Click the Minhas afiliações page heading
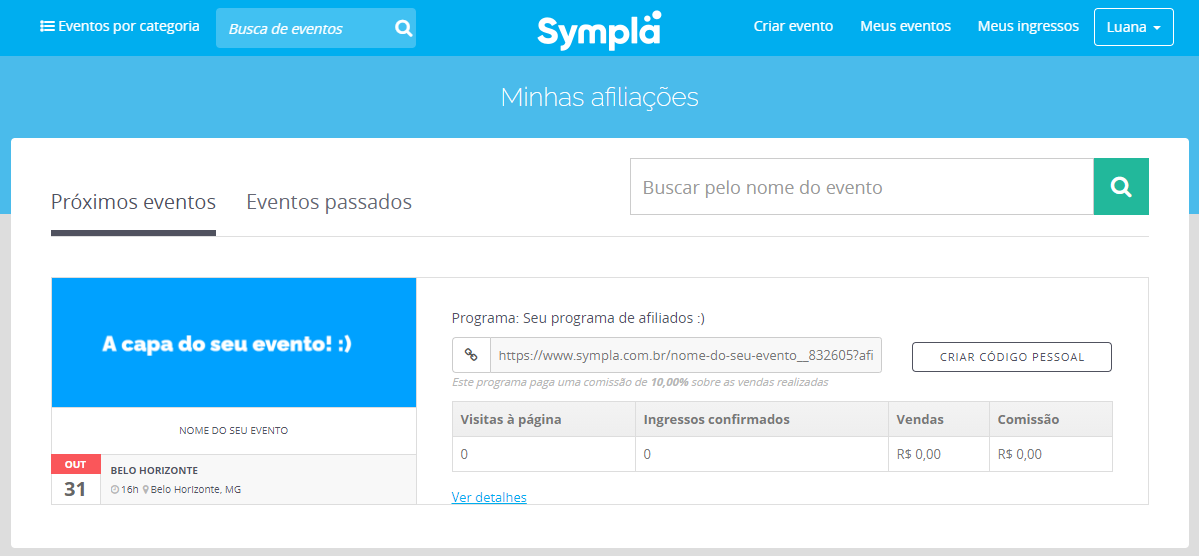 [600, 97]
